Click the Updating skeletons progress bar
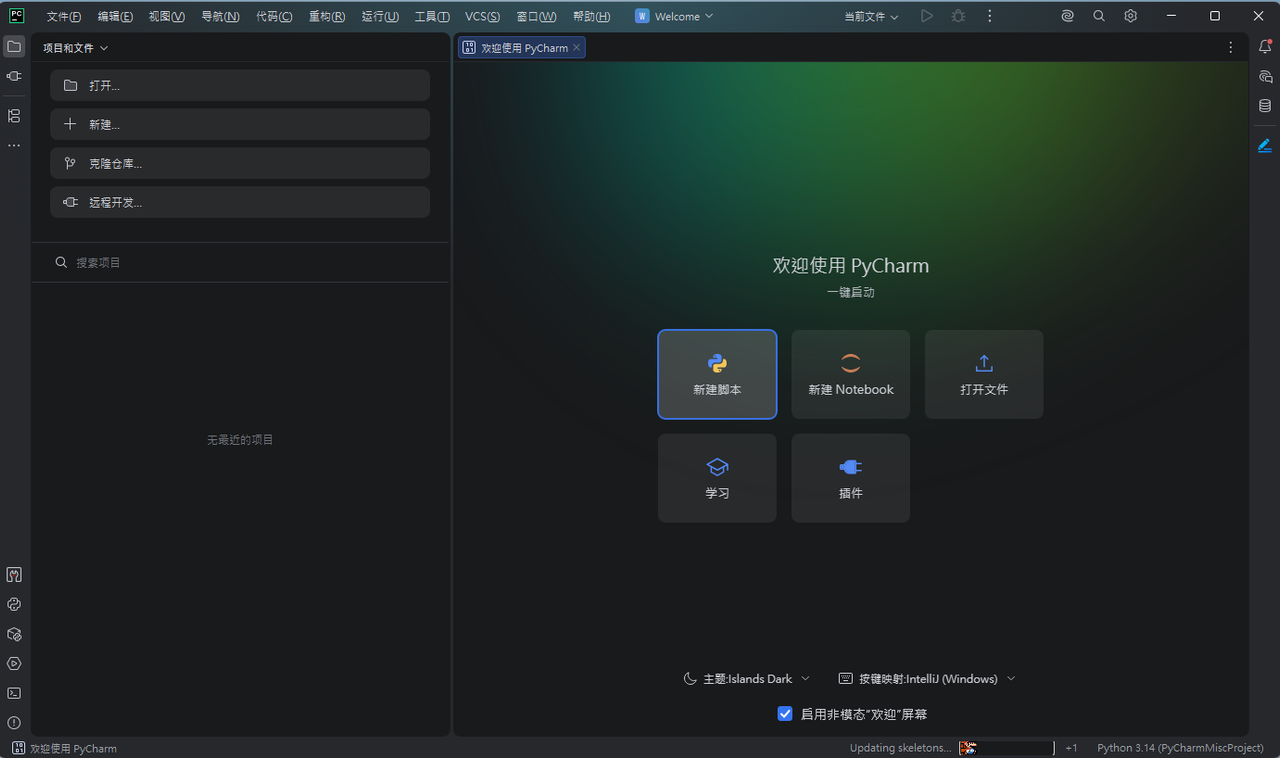This screenshot has width=1280, height=758. (x=1006, y=748)
